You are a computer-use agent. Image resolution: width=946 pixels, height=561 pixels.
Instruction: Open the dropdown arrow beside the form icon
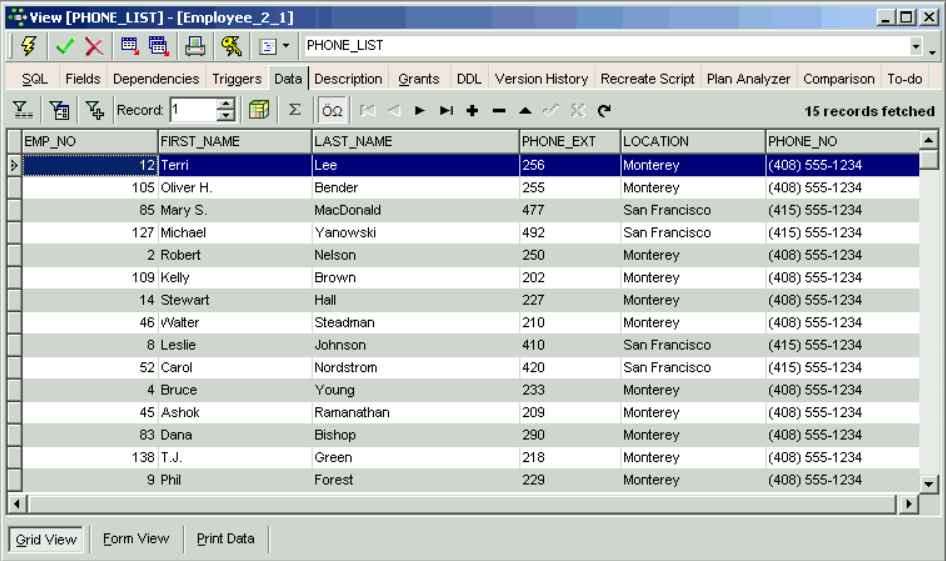[x=286, y=46]
